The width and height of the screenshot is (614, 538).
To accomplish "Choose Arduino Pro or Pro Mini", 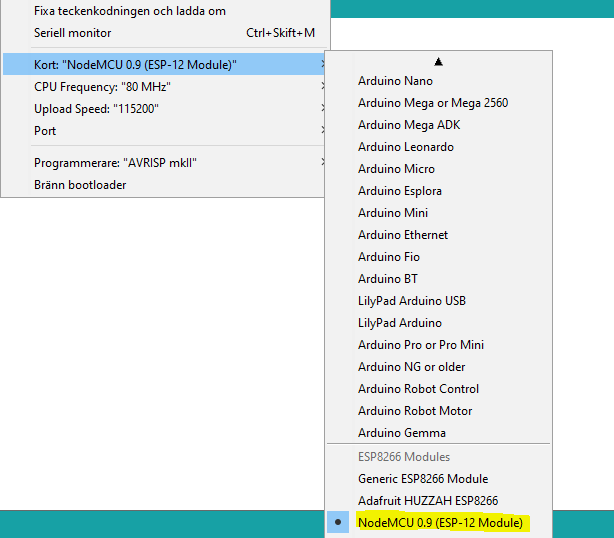I will (x=439, y=345).
